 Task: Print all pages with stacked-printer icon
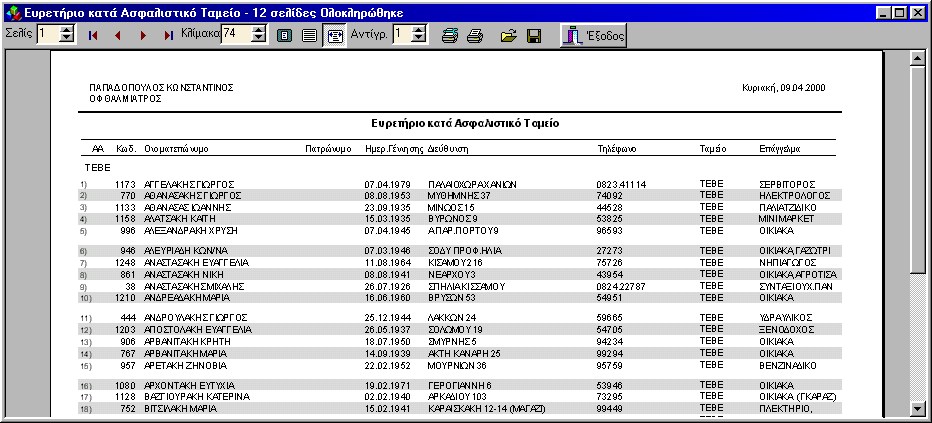coord(450,35)
